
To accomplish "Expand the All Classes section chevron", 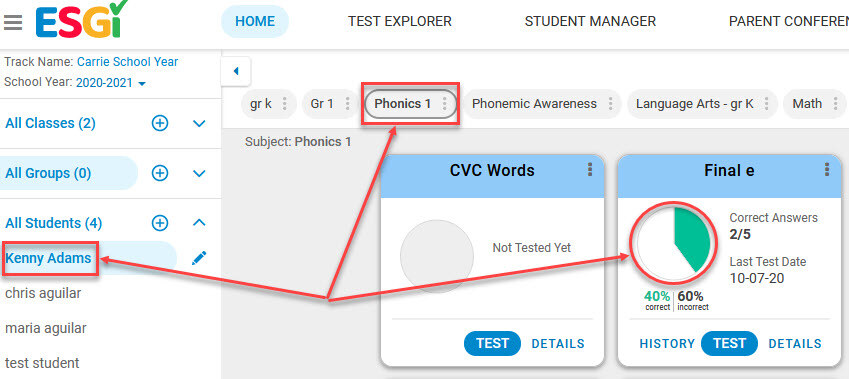I will pyautogui.click(x=199, y=123).
